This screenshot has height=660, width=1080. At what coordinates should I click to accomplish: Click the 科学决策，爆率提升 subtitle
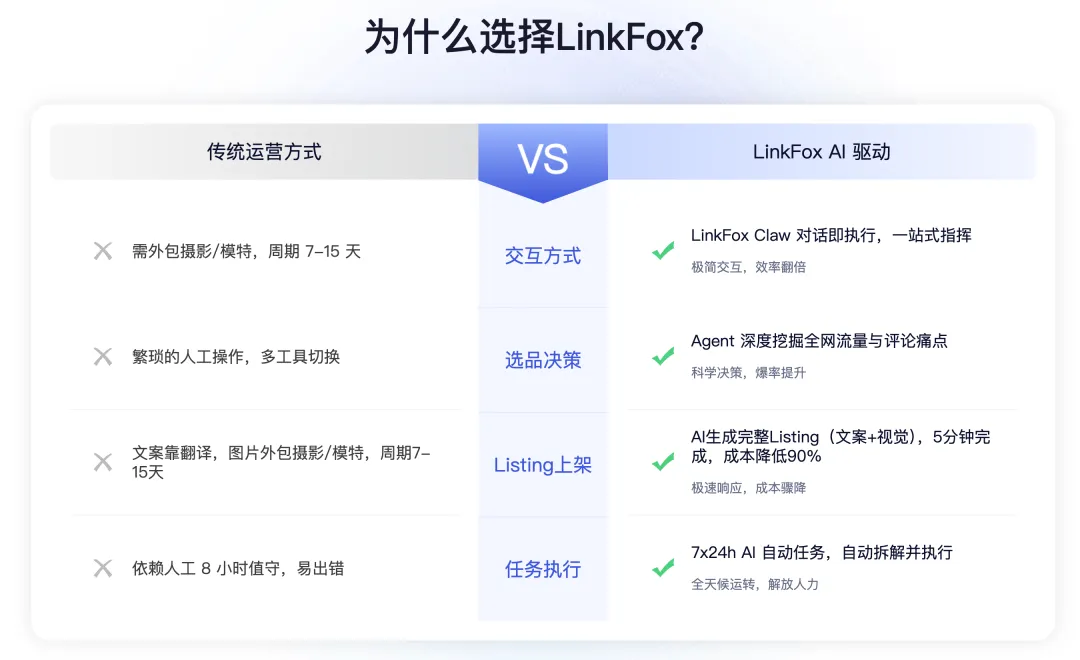click(x=748, y=373)
